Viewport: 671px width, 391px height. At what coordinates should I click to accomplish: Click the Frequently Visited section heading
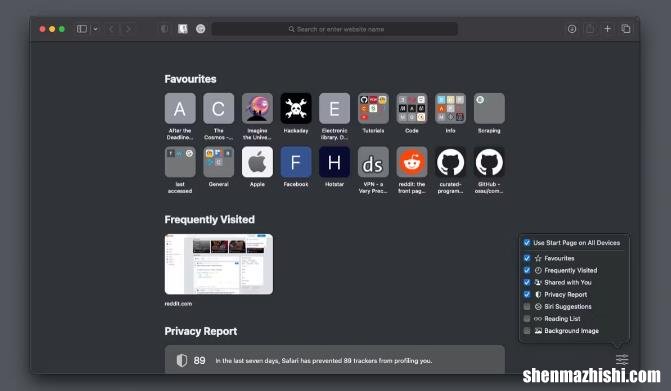210,219
